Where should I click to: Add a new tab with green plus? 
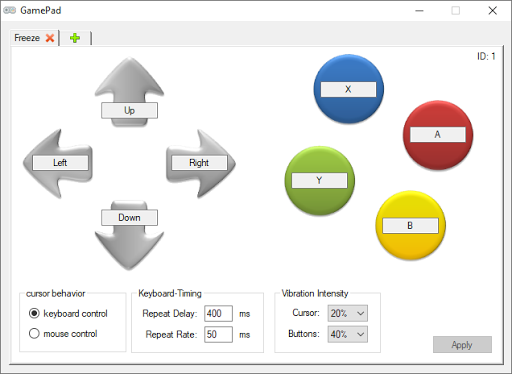click(75, 38)
